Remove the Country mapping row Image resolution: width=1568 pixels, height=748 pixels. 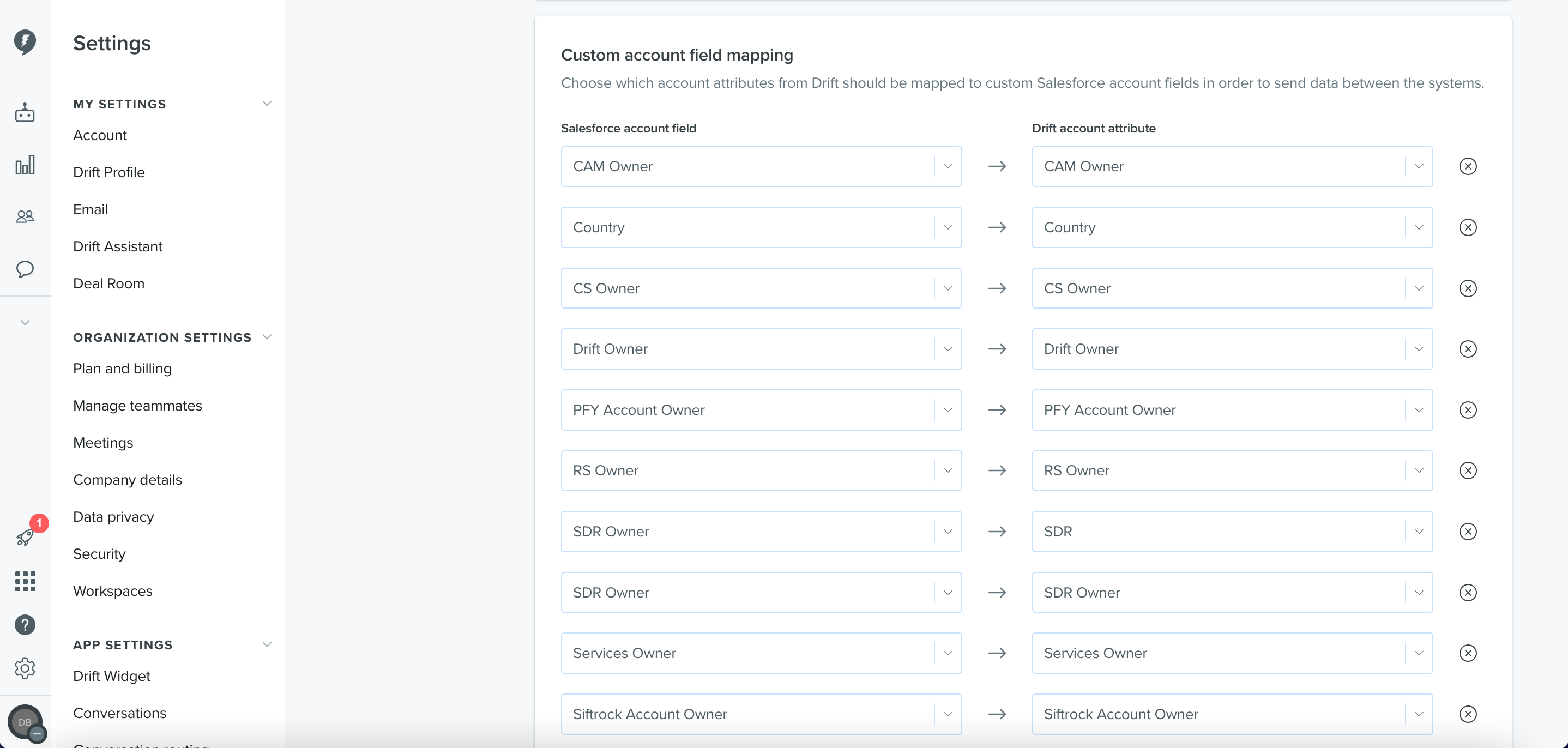click(x=1468, y=227)
